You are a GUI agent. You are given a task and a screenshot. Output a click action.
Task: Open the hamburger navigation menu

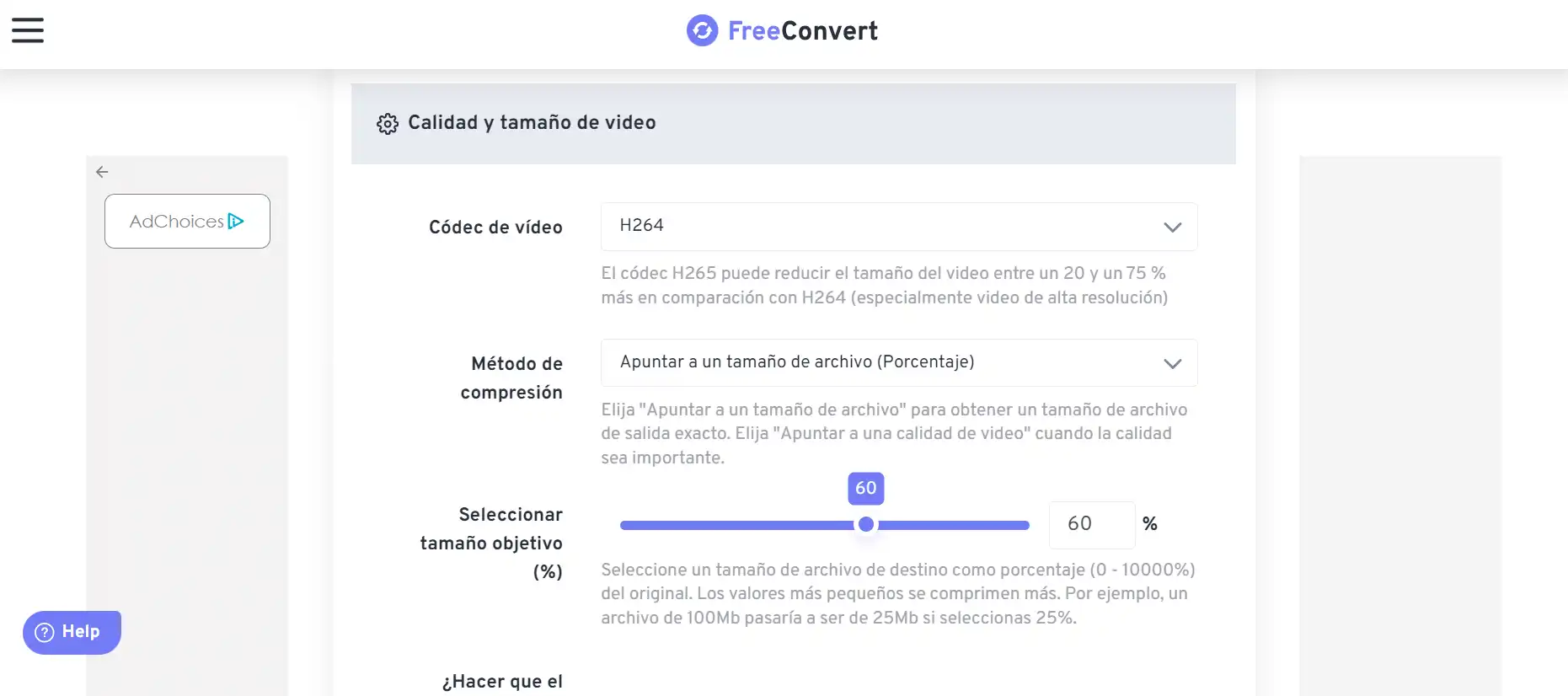tap(28, 30)
